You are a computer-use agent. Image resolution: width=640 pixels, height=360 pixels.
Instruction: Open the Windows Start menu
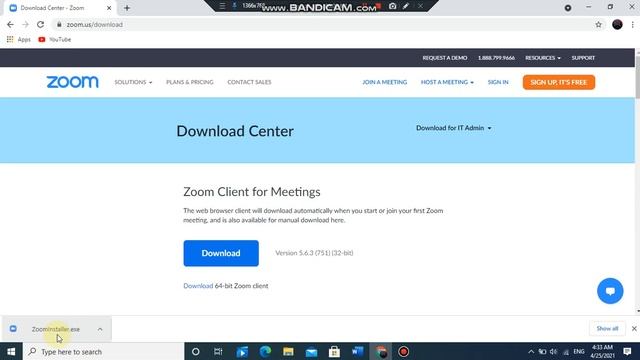click(11, 351)
